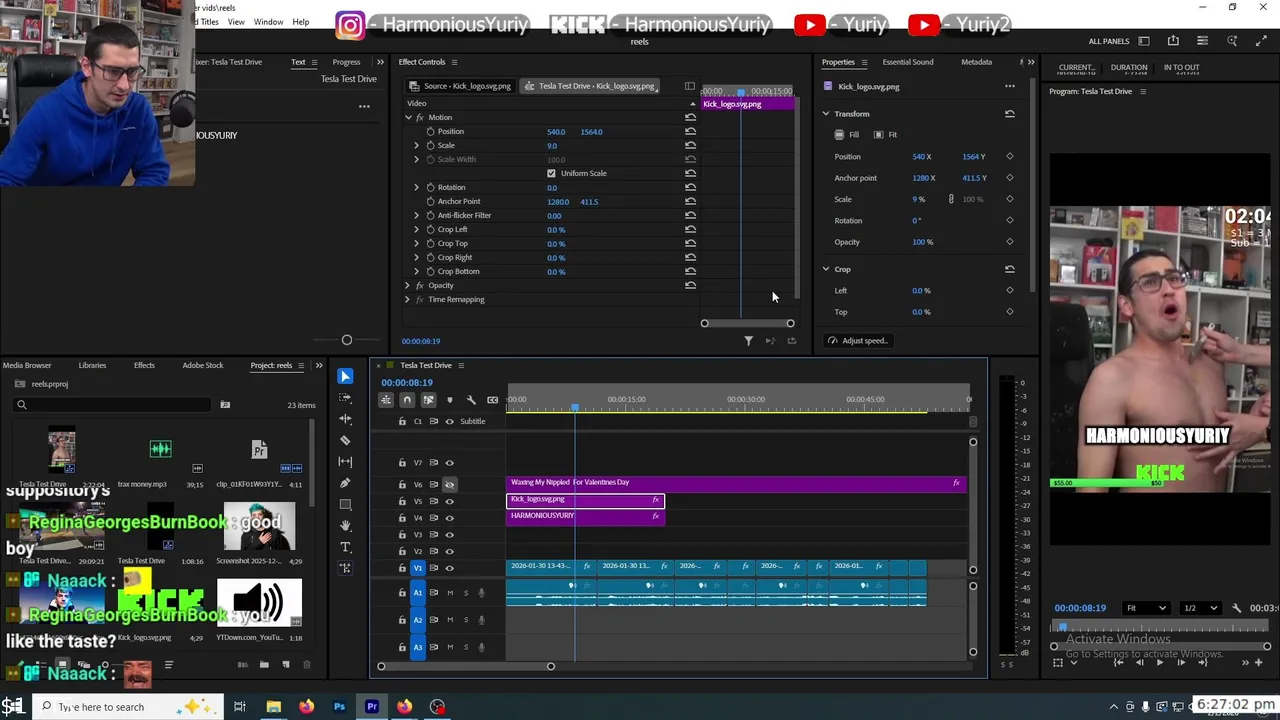Toggle lock on track V1
The height and width of the screenshot is (720, 1280).
tap(402, 568)
